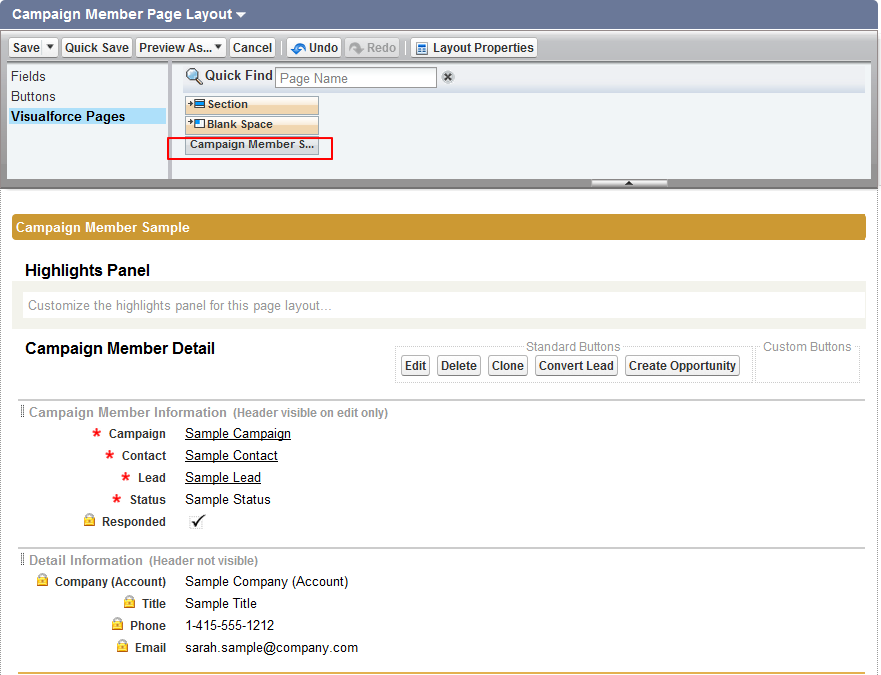Image resolution: width=881 pixels, height=675 pixels.
Task: Expand the Preview As menu
Action: [x=181, y=48]
